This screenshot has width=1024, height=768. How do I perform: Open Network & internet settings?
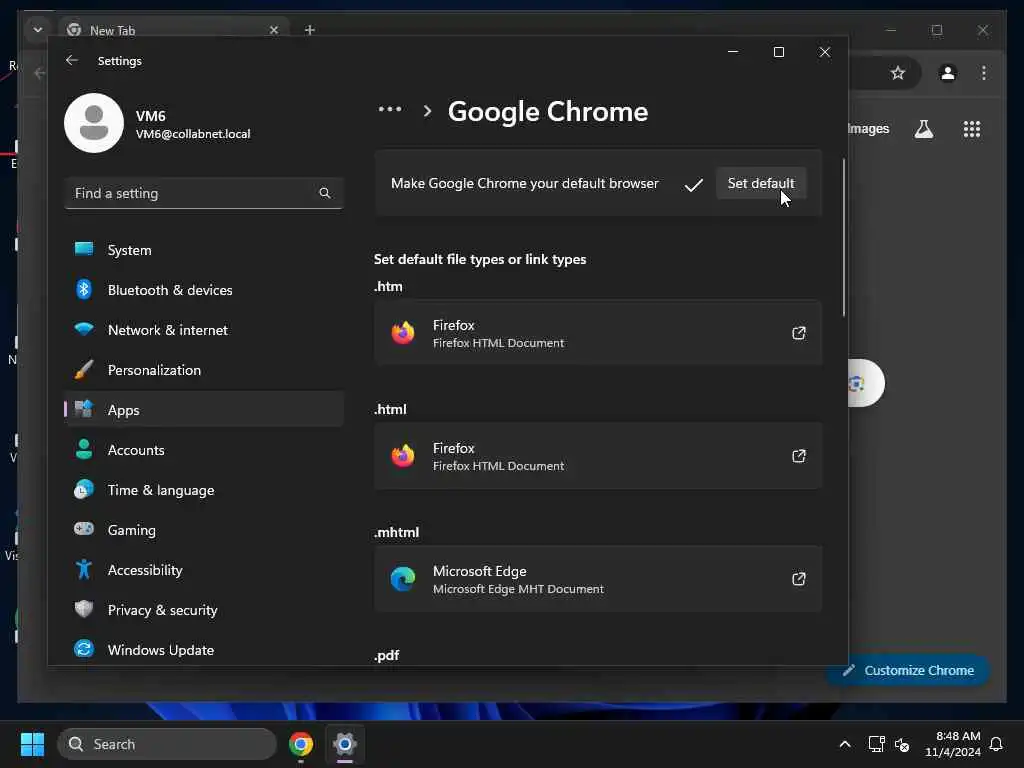(x=204, y=330)
